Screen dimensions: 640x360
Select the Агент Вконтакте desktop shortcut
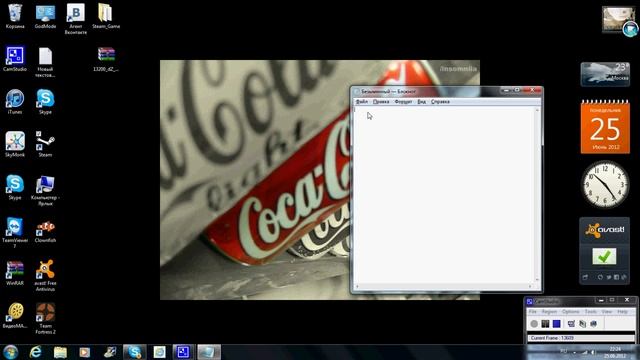76,19
